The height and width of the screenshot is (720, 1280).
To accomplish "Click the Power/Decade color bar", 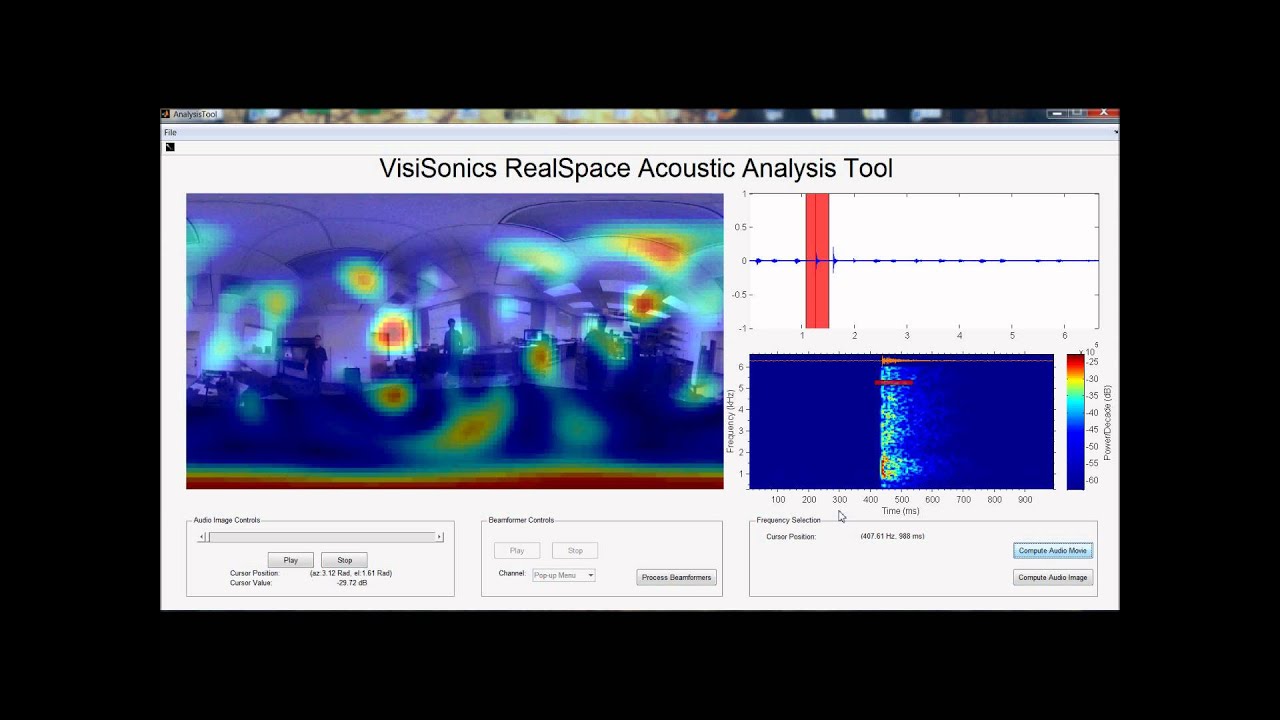I will coord(1075,422).
